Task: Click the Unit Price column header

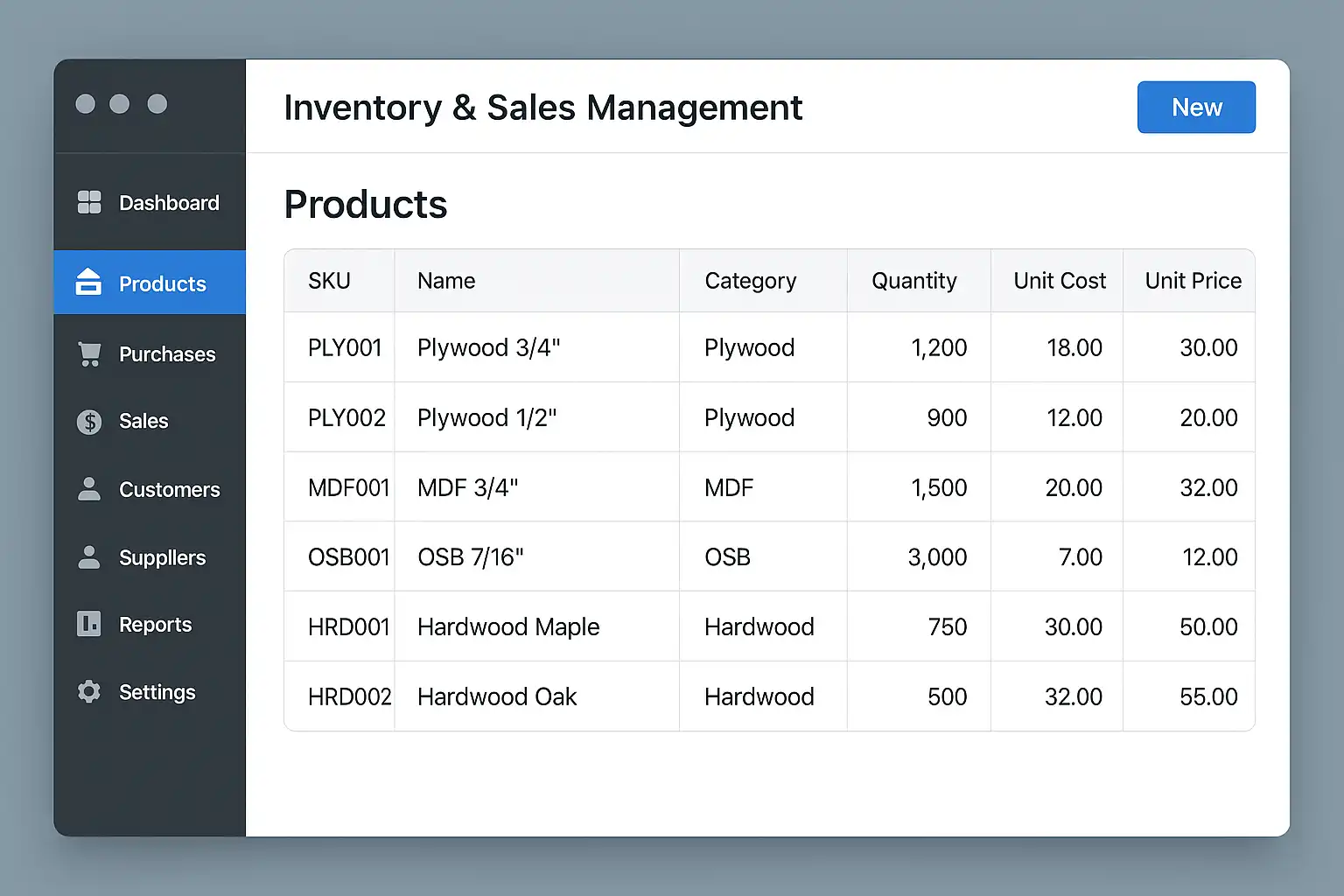Action: [x=1193, y=281]
